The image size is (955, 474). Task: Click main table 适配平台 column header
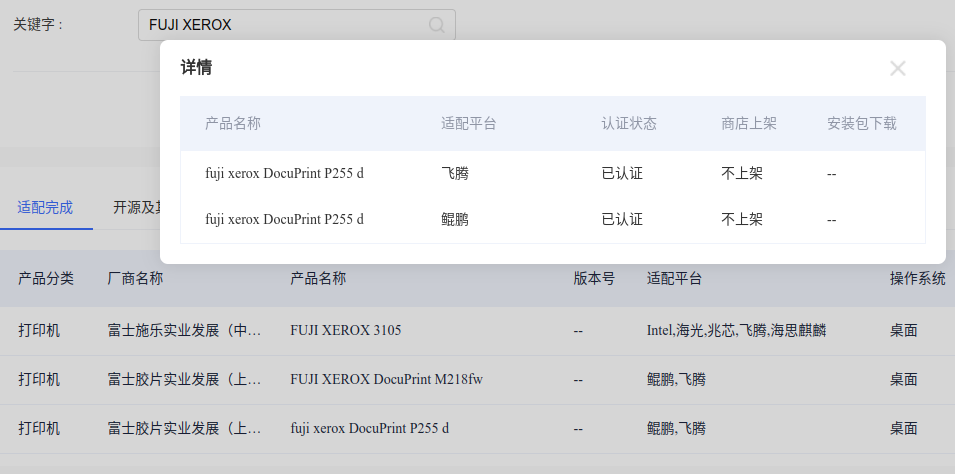click(x=675, y=278)
